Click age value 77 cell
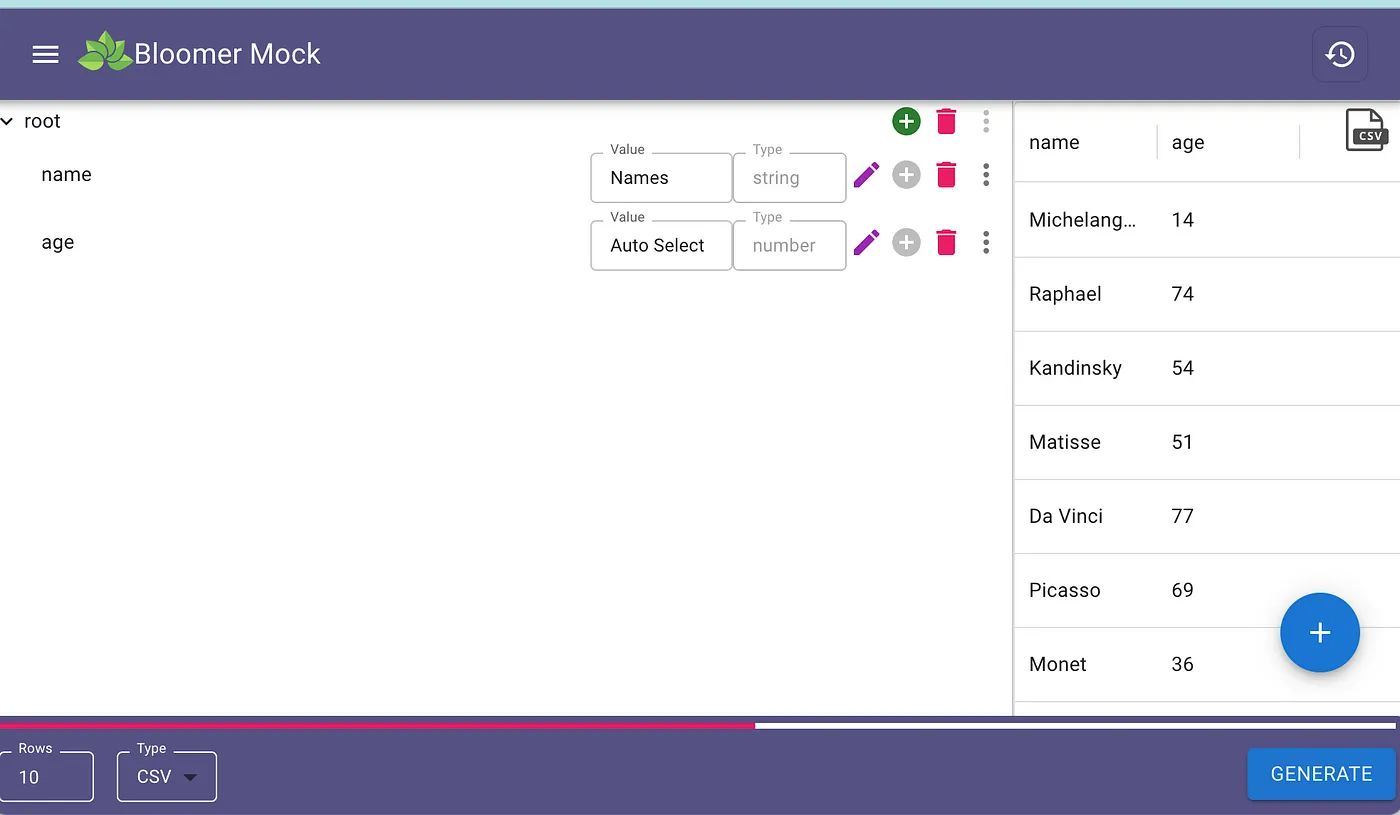Viewport: 1400px width, 815px height. (x=1228, y=516)
